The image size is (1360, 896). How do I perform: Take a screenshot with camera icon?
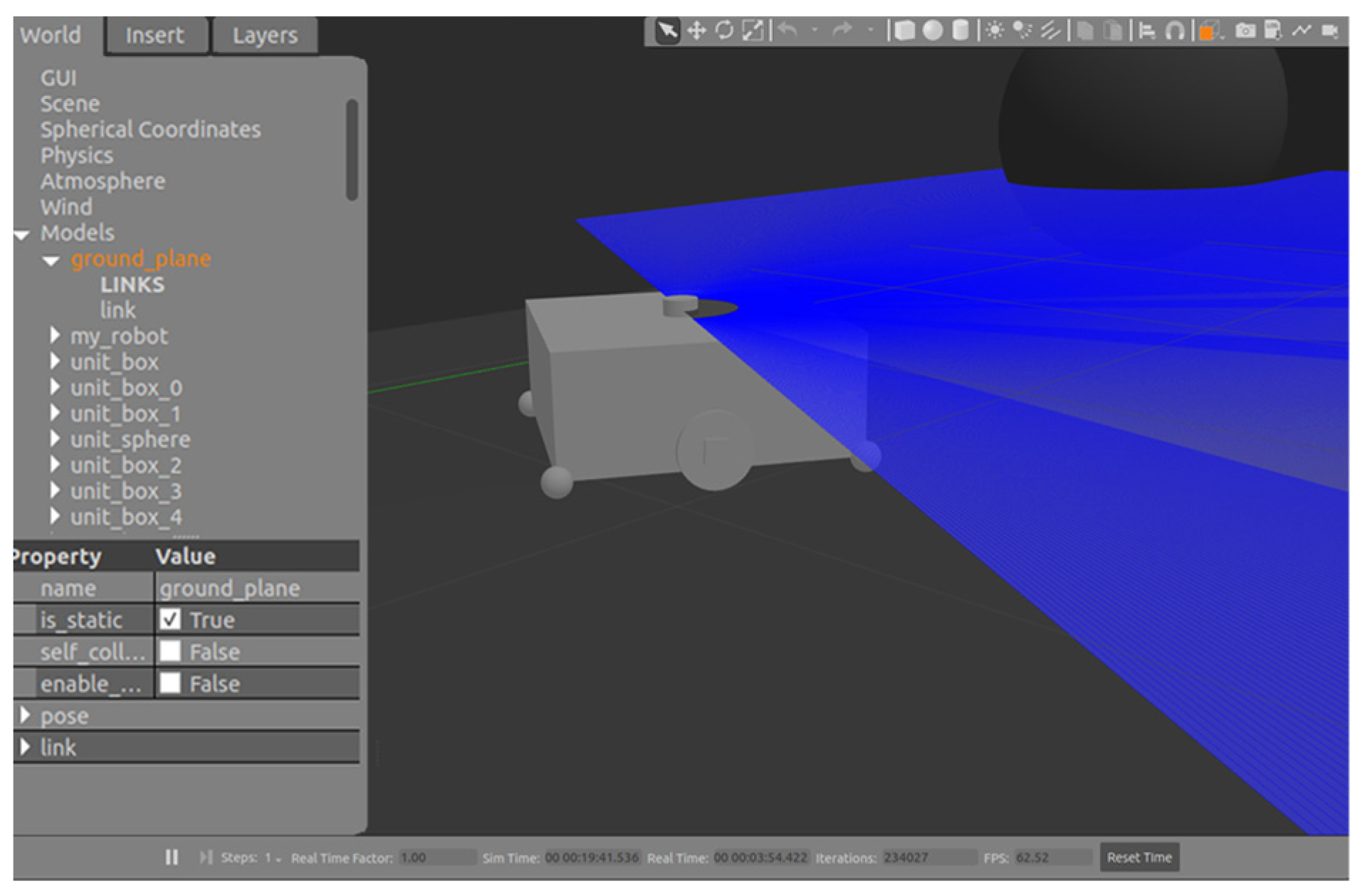coord(1245,31)
